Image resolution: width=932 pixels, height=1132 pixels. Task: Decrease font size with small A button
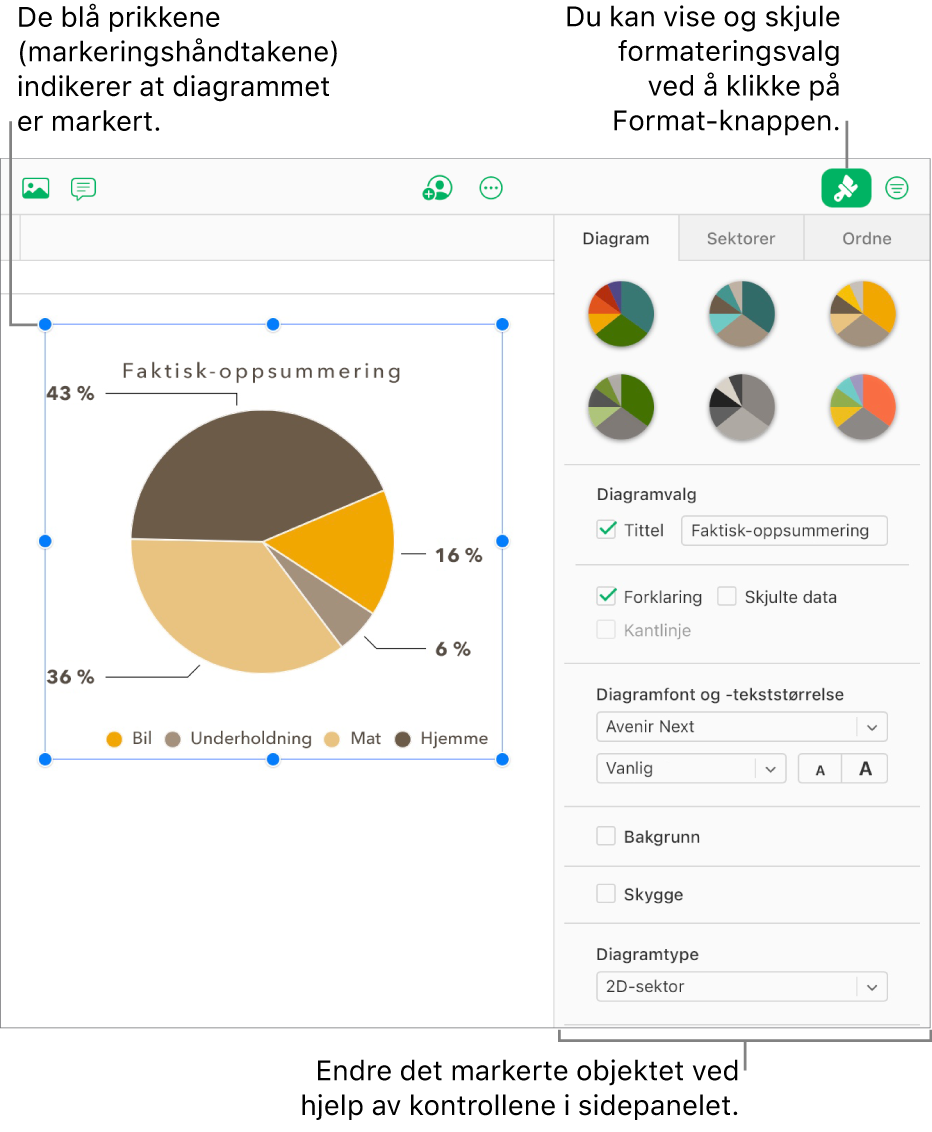(x=820, y=769)
